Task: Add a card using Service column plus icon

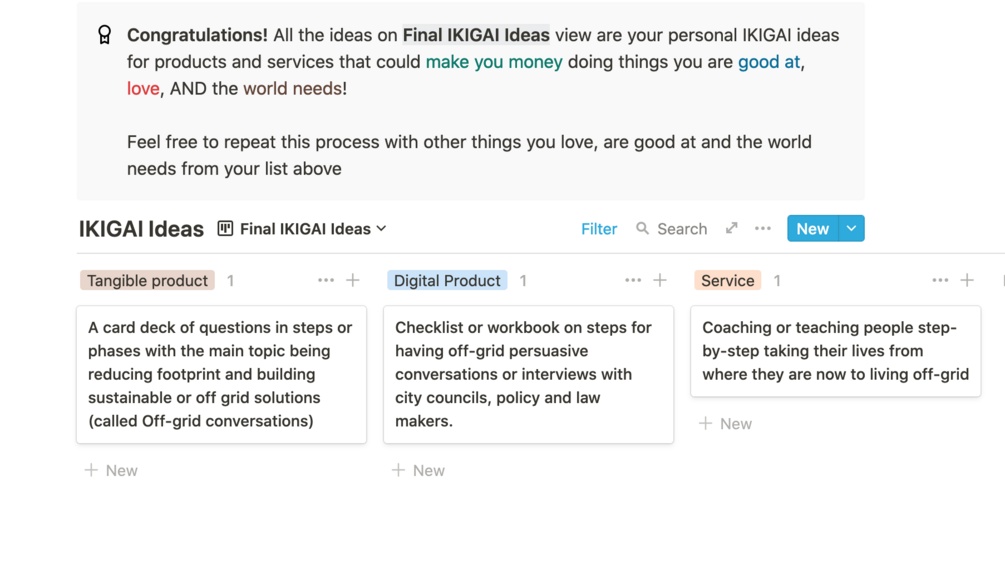Action: click(967, 281)
